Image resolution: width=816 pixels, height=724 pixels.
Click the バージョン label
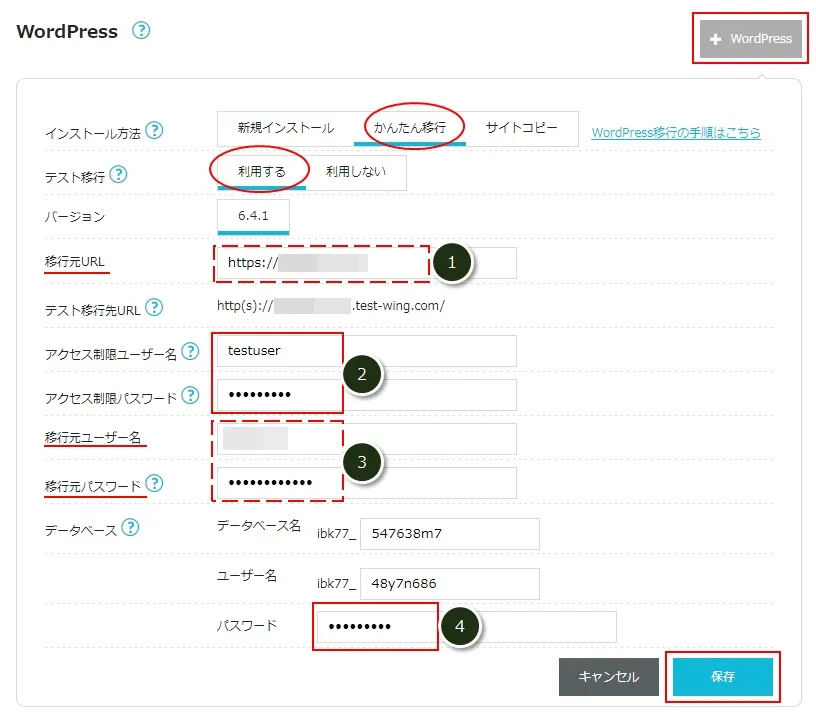pos(75,217)
